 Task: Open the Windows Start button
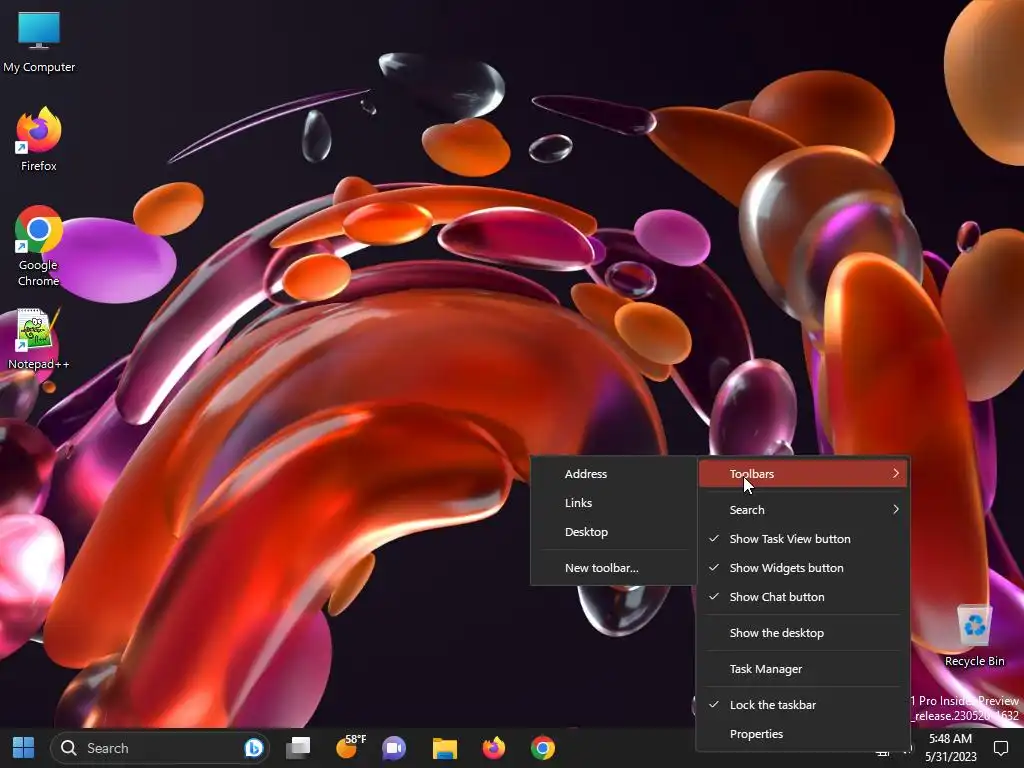[x=24, y=748]
